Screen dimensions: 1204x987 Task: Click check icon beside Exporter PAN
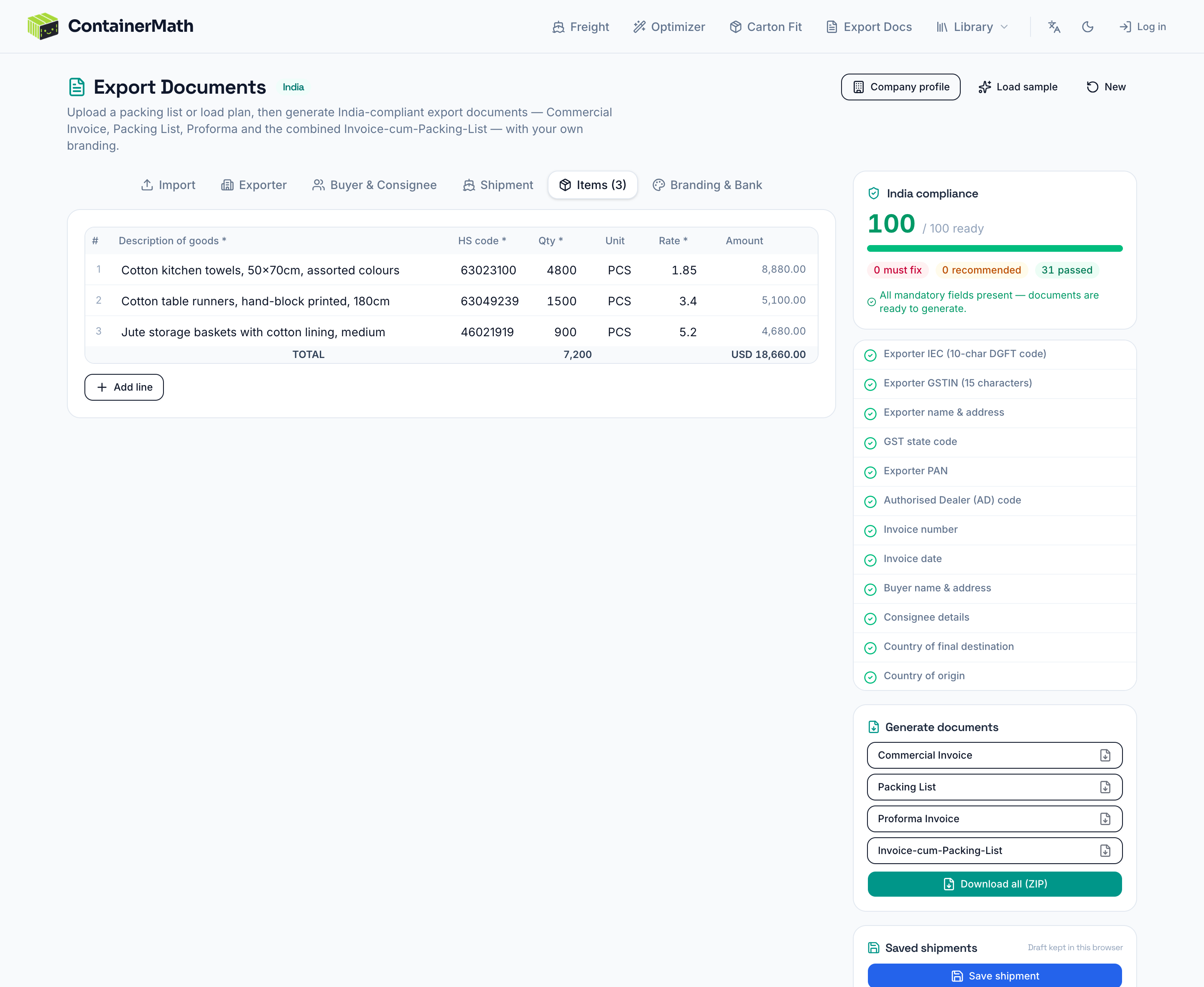[870, 473]
